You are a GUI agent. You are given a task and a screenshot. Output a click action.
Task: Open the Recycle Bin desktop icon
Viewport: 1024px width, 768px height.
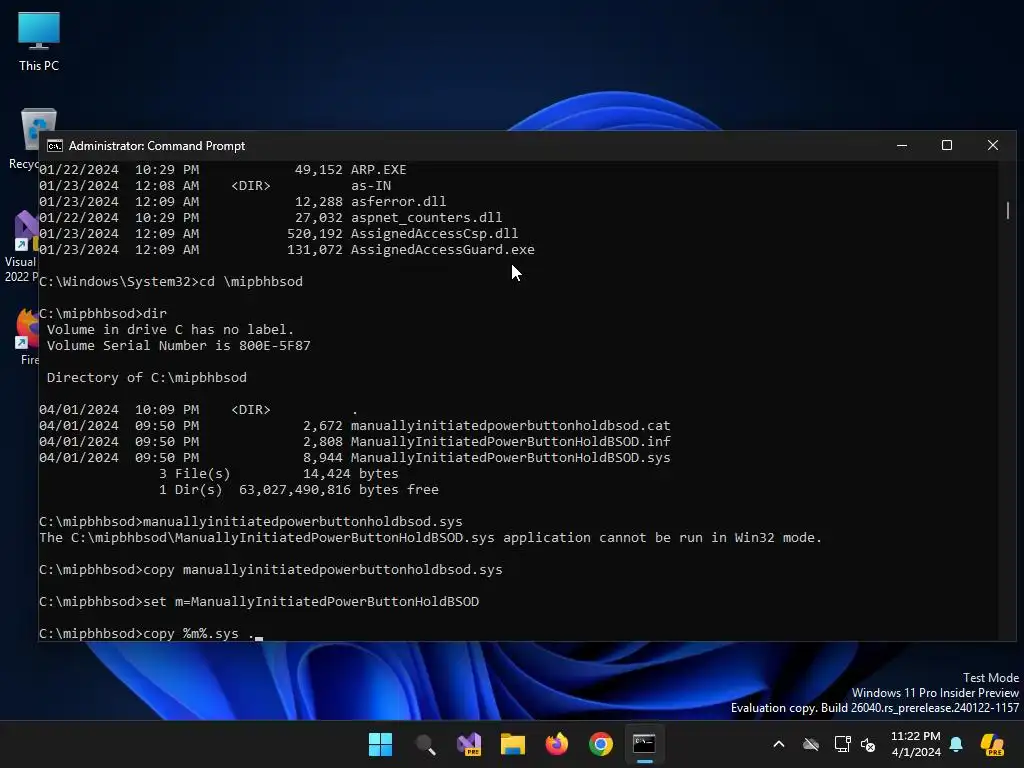tap(25, 139)
